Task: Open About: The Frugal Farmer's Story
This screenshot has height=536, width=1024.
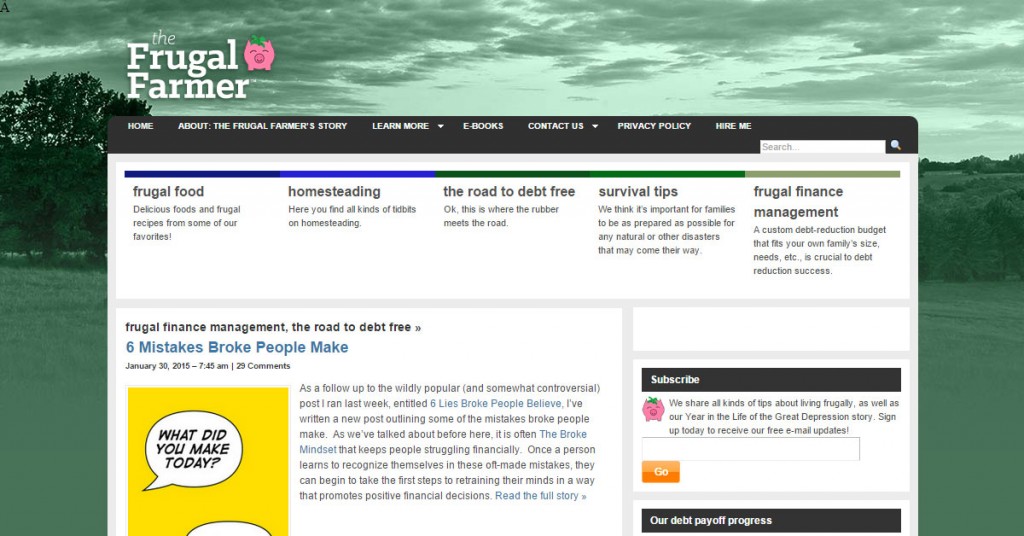Action: tap(262, 126)
